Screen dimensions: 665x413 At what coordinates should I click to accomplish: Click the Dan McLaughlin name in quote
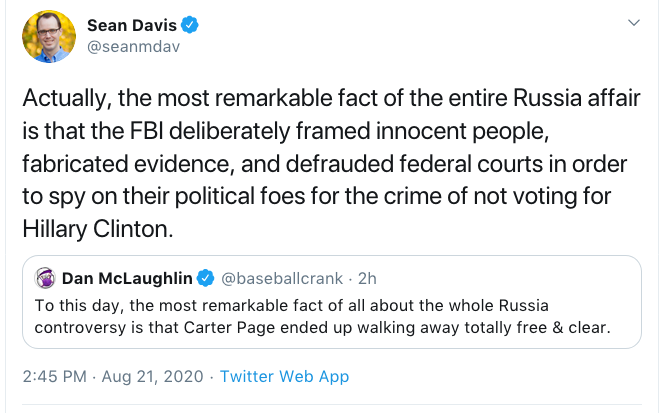(x=126, y=277)
